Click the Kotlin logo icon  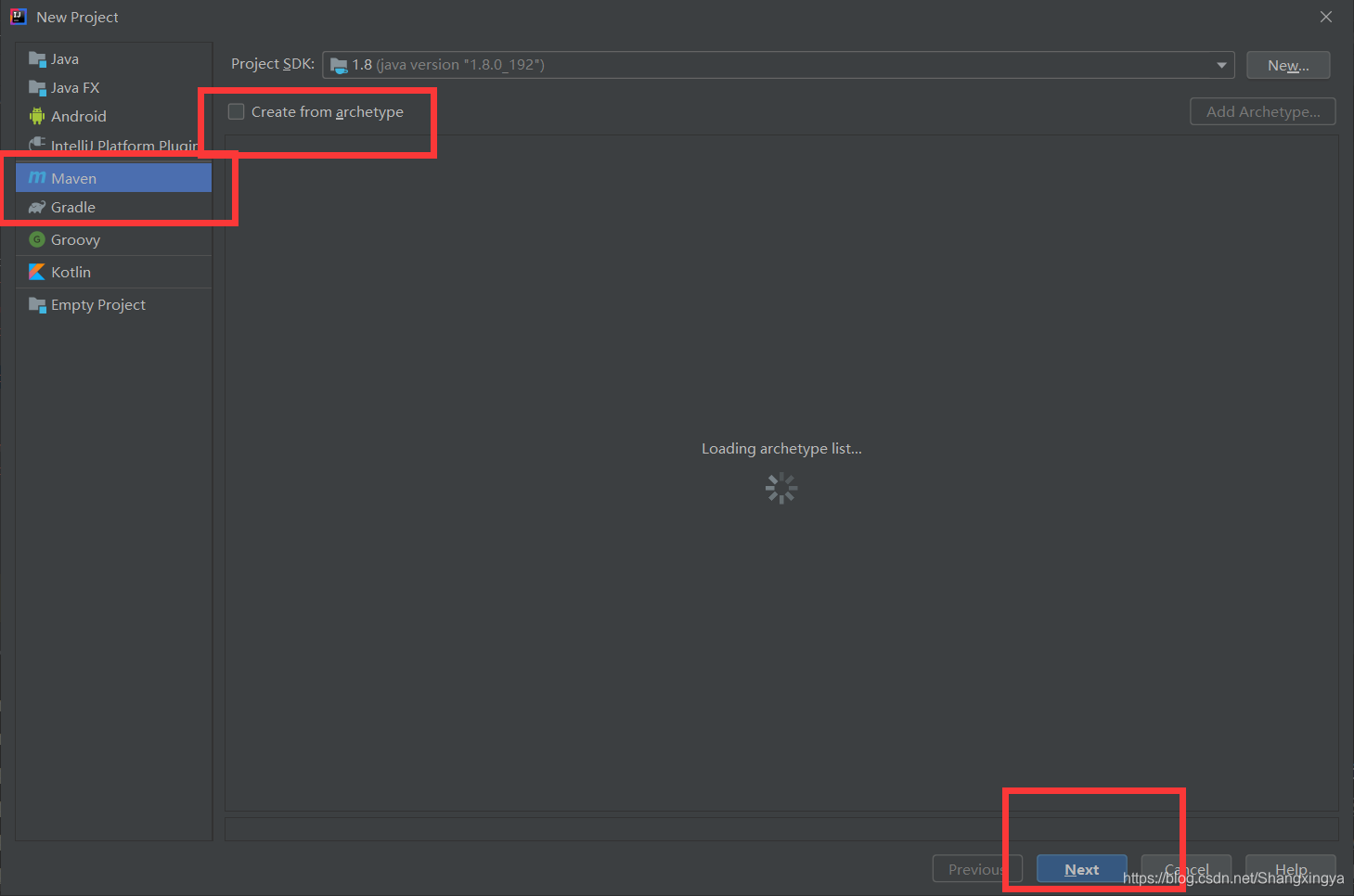[37, 272]
